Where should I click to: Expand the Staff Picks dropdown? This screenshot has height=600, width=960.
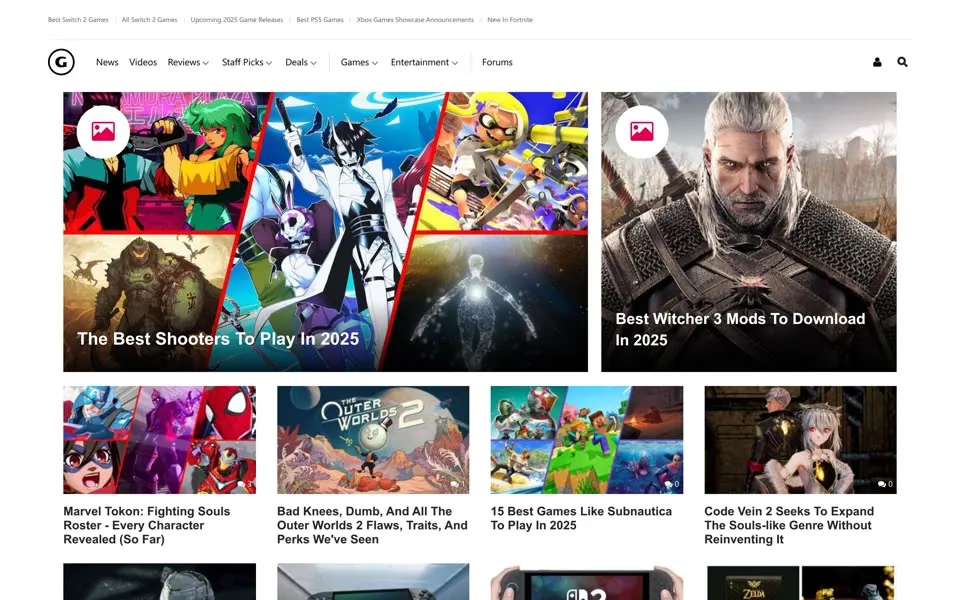(247, 62)
